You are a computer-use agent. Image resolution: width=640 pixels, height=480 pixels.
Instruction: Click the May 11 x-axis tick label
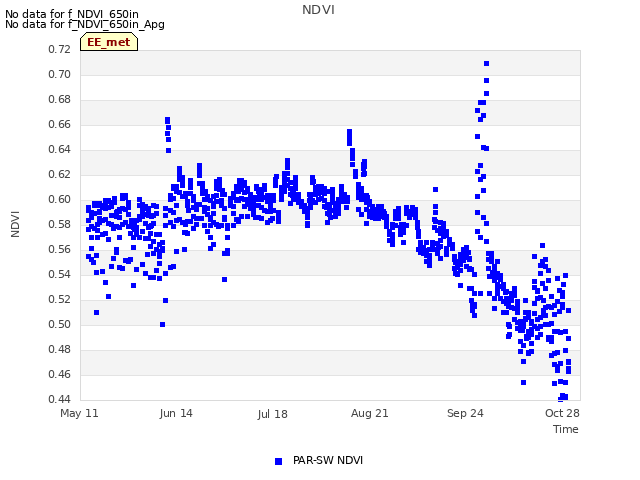[79, 413]
